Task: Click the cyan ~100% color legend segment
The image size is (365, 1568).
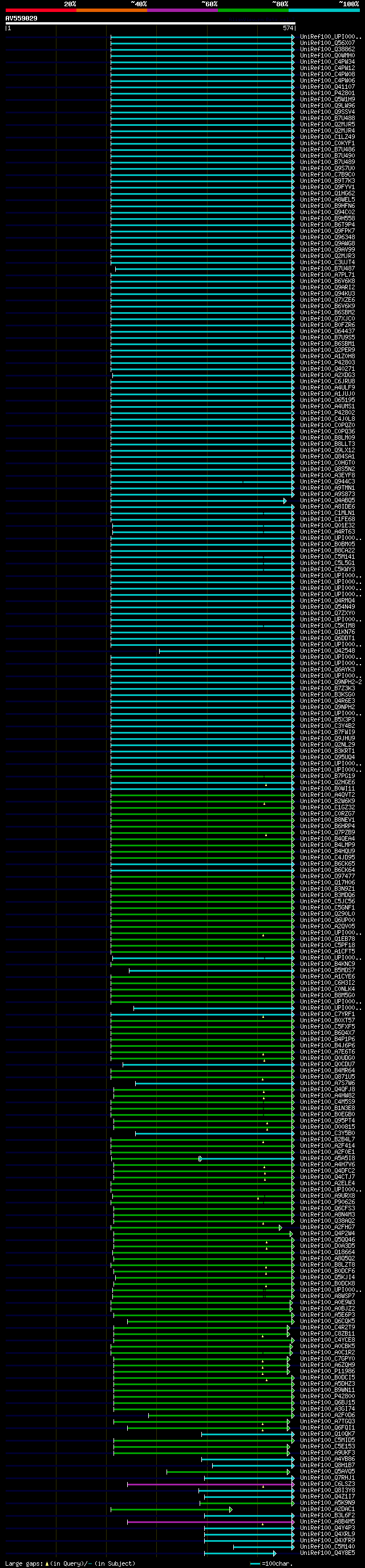Action: (x=323, y=10)
